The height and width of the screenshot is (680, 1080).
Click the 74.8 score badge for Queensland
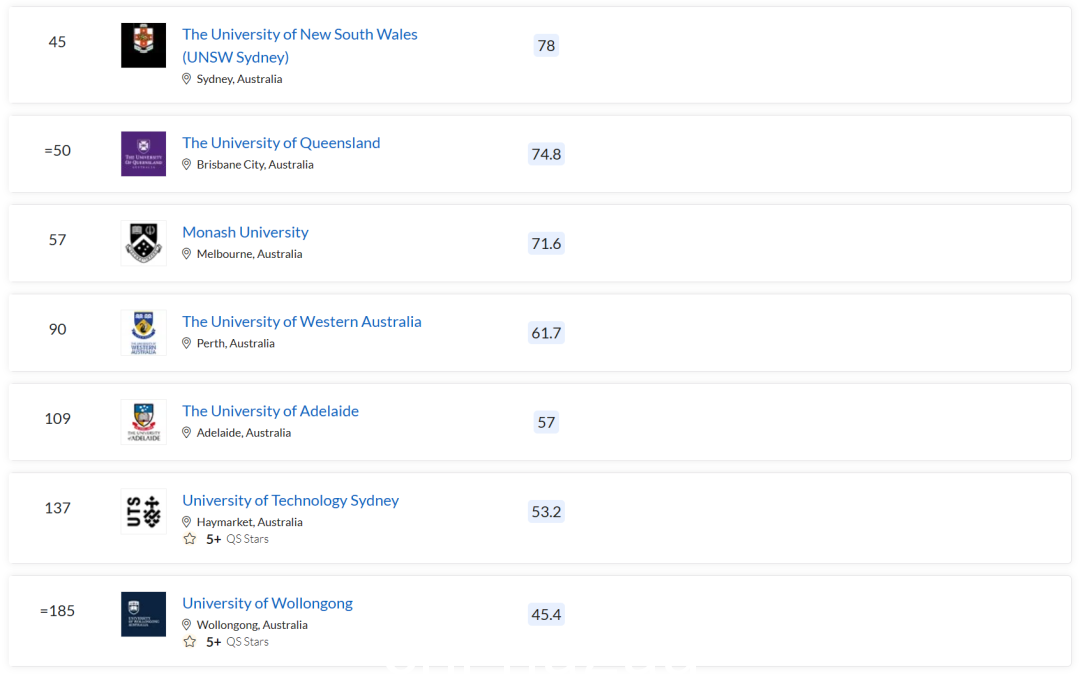point(546,154)
